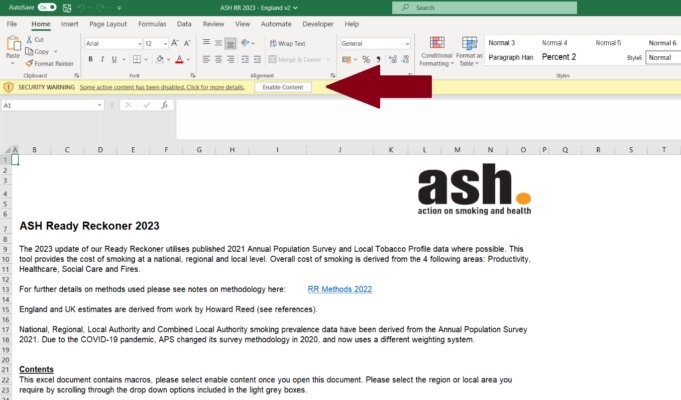The width and height of the screenshot is (681, 400).
Task: Open the File menu tab
Action: (x=12, y=24)
